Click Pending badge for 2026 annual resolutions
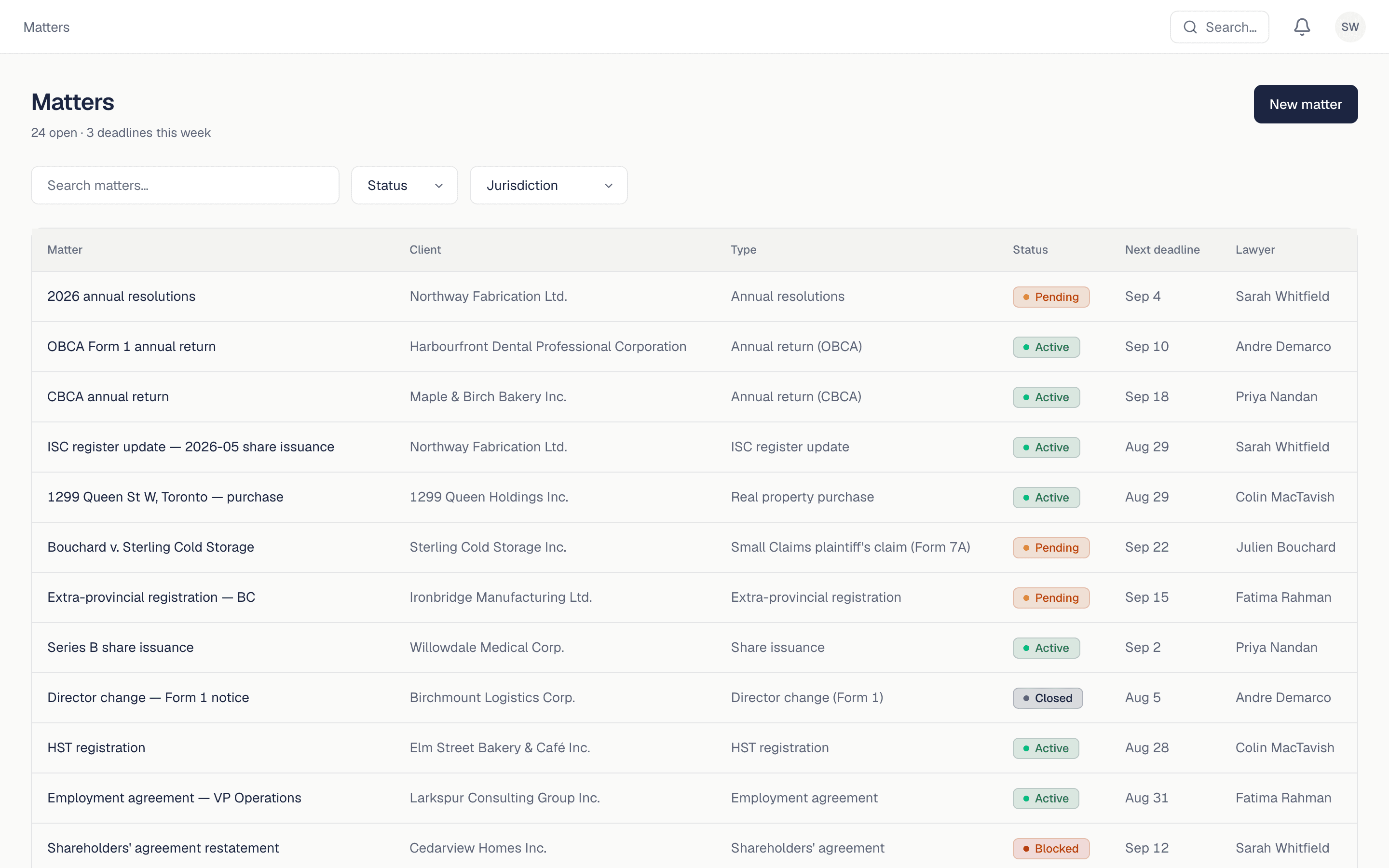The height and width of the screenshot is (868, 1389). (1051, 297)
